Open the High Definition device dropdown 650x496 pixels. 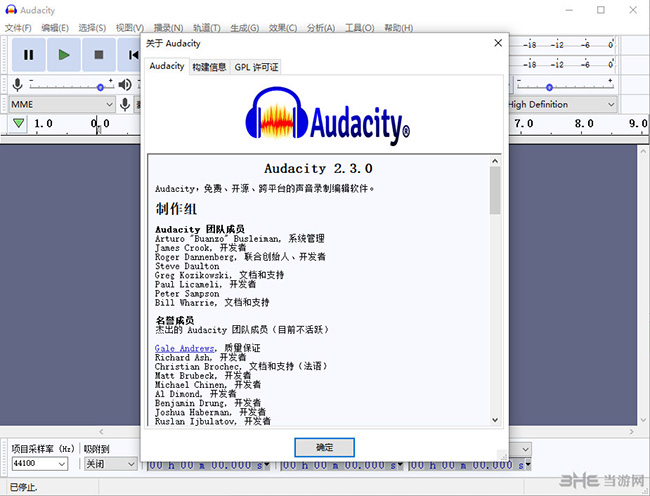point(563,104)
